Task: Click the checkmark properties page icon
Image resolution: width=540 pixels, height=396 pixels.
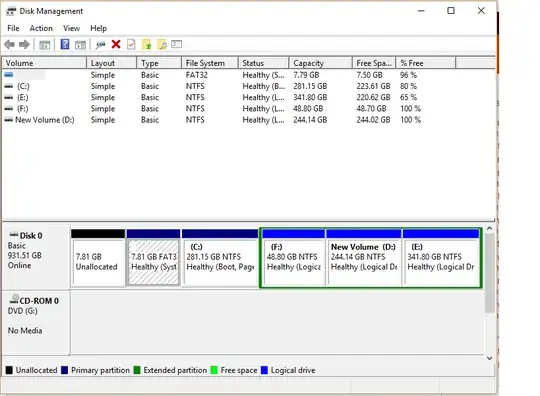Action: coord(131,44)
